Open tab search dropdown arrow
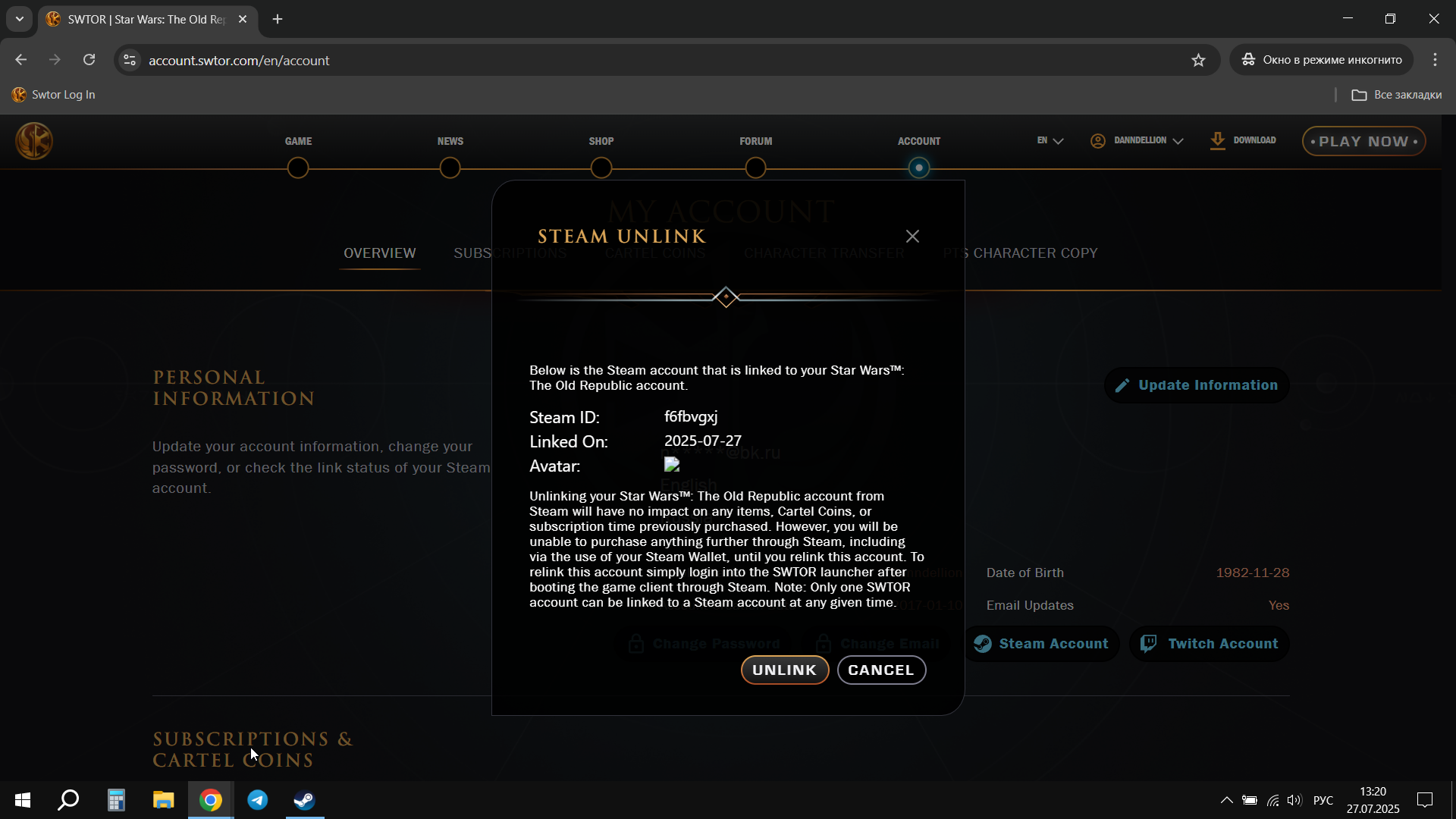Image resolution: width=1456 pixels, height=819 pixels. click(x=19, y=19)
